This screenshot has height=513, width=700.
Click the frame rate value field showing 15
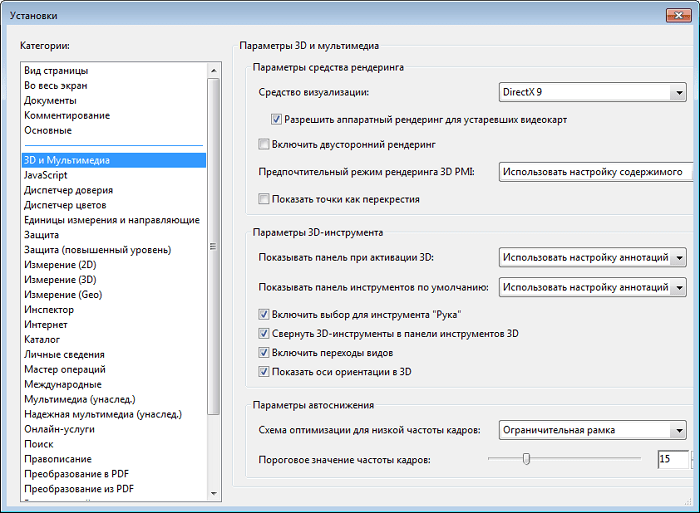click(673, 459)
